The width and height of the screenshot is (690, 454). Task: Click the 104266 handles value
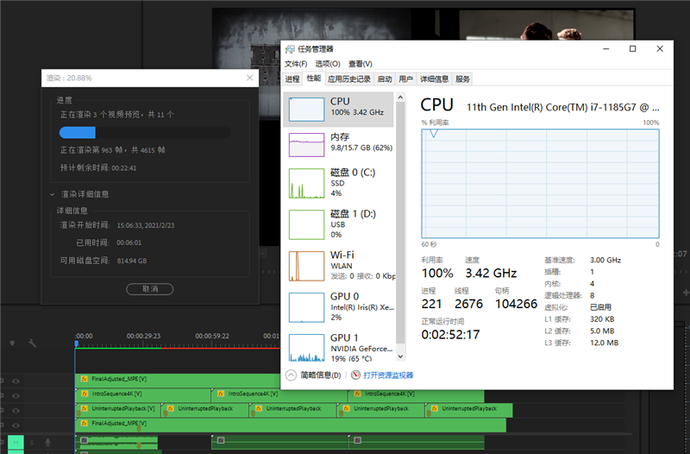tap(516, 304)
